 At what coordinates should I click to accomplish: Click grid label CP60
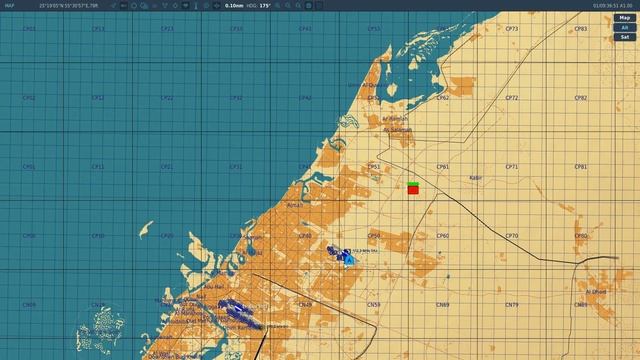(x=442, y=236)
